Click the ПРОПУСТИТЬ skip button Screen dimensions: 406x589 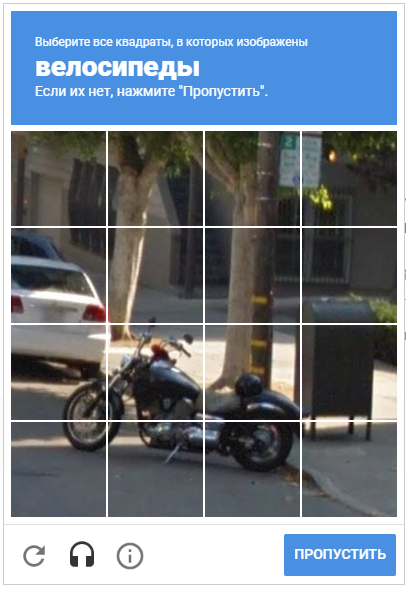pyautogui.click(x=340, y=554)
